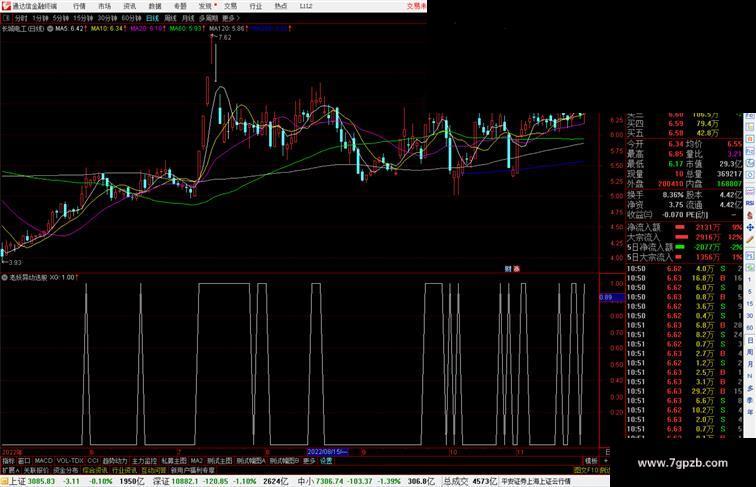Image resolution: width=756 pixels, height=487 pixels.
Task: Open the 模板 template dropdown
Action: pos(591,461)
